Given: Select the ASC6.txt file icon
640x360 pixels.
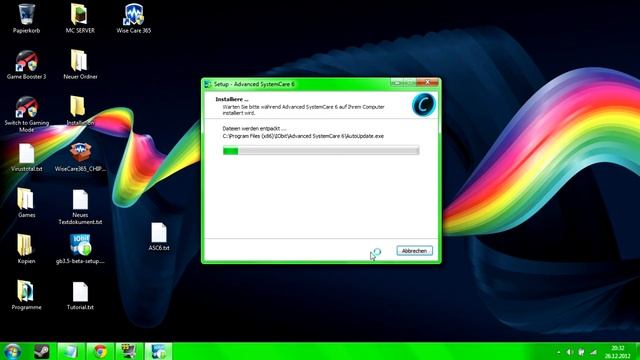Looking at the screenshot, I should [x=159, y=236].
